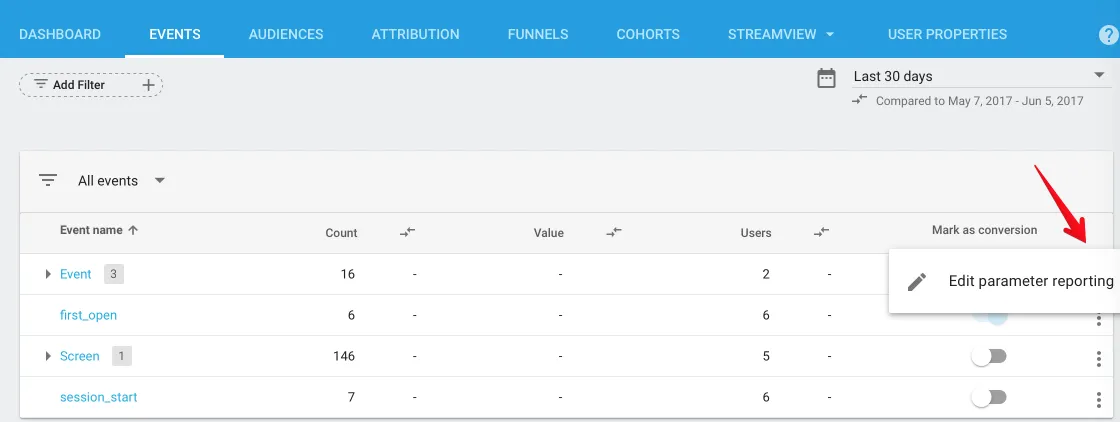Click the pencil icon for Edit parameter reporting

[917, 282]
